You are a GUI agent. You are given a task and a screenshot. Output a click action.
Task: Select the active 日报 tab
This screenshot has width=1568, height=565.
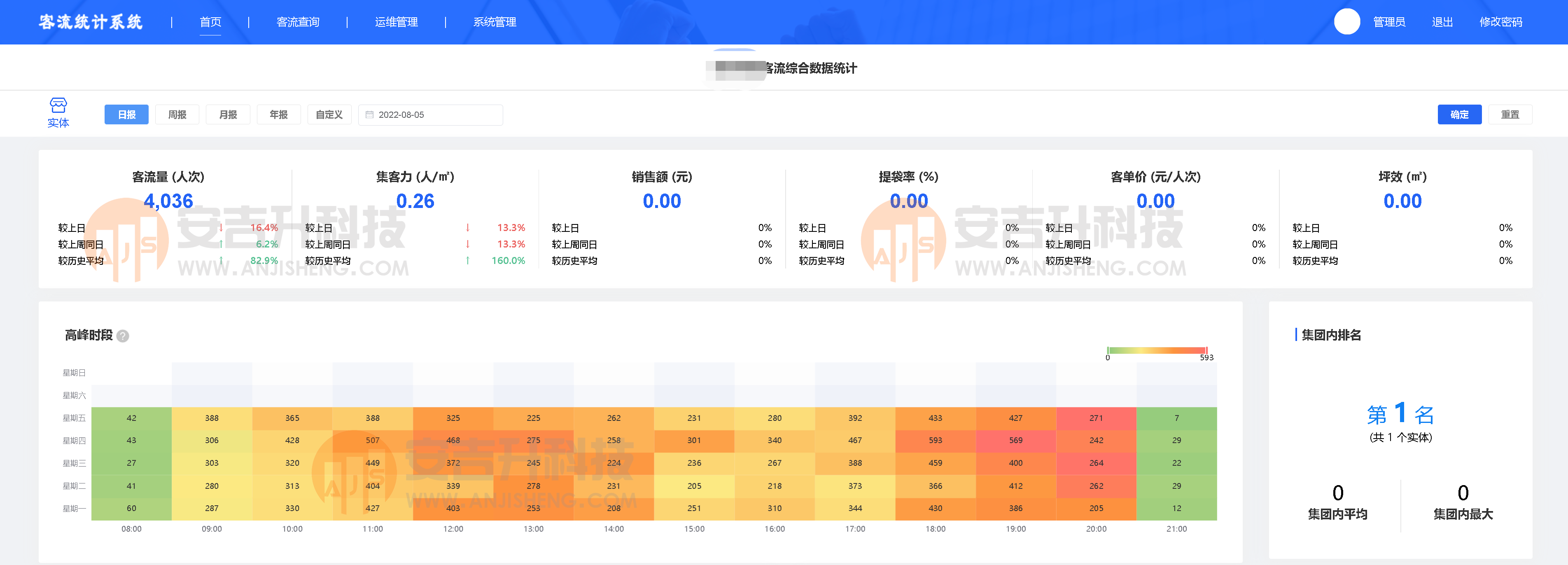[x=126, y=114]
